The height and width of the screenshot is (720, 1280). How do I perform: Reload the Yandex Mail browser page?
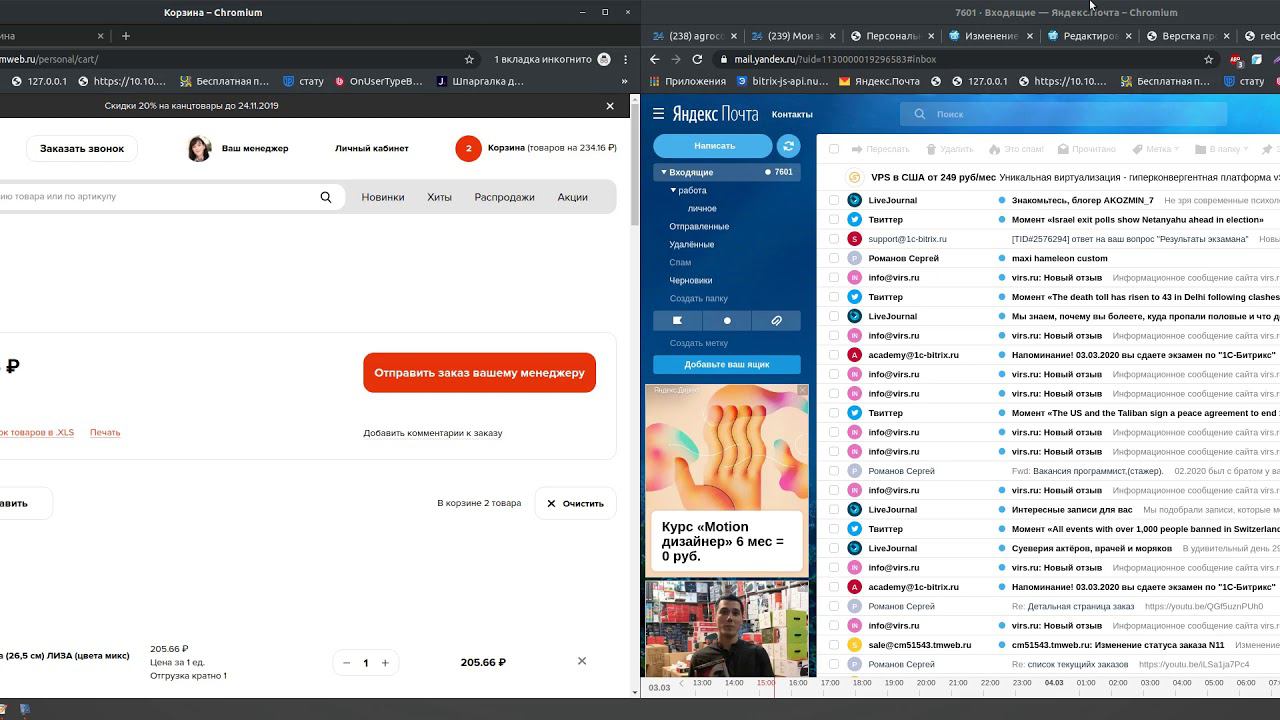697,59
